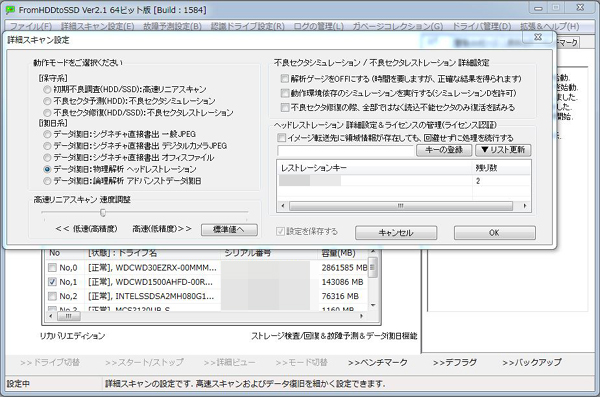The height and width of the screenshot is (397, 600).
Task: Click 標準値へ reset button
Action: point(229,230)
